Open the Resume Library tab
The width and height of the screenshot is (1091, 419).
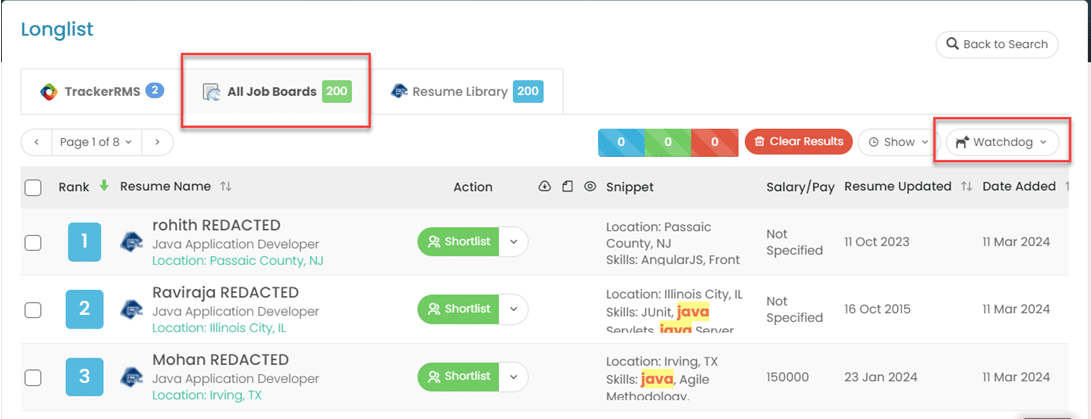click(x=465, y=91)
